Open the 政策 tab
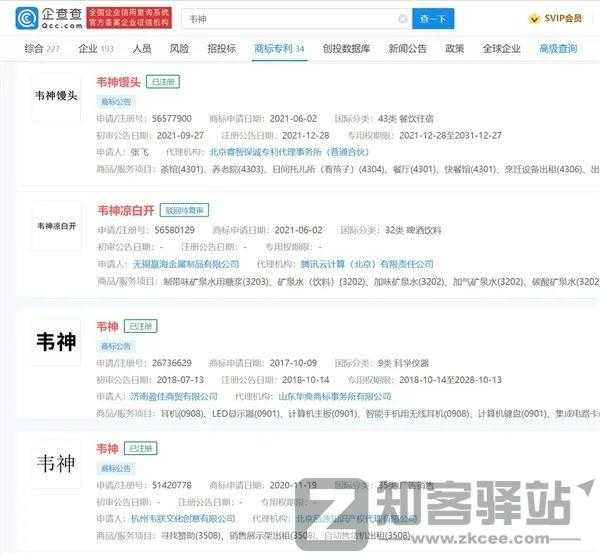 [455, 49]
